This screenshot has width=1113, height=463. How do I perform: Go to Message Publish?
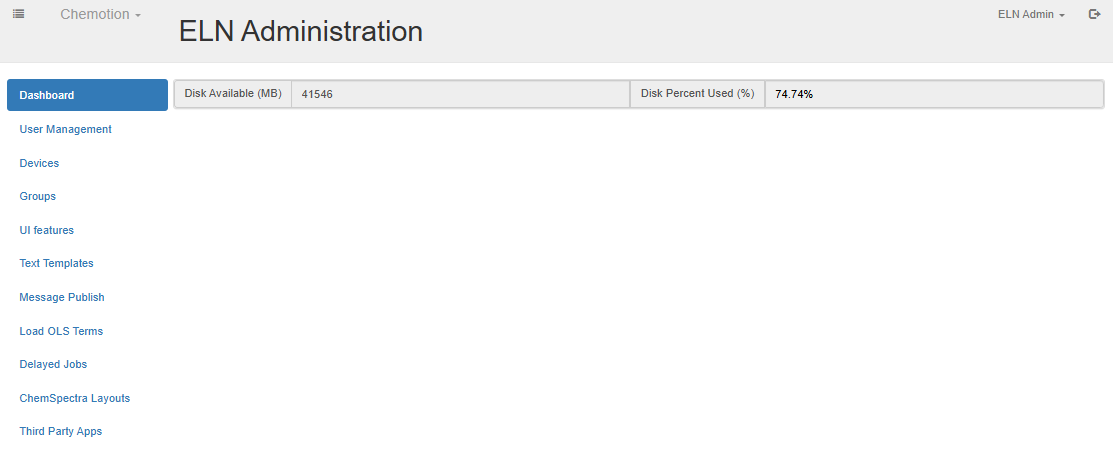(62, 297)
